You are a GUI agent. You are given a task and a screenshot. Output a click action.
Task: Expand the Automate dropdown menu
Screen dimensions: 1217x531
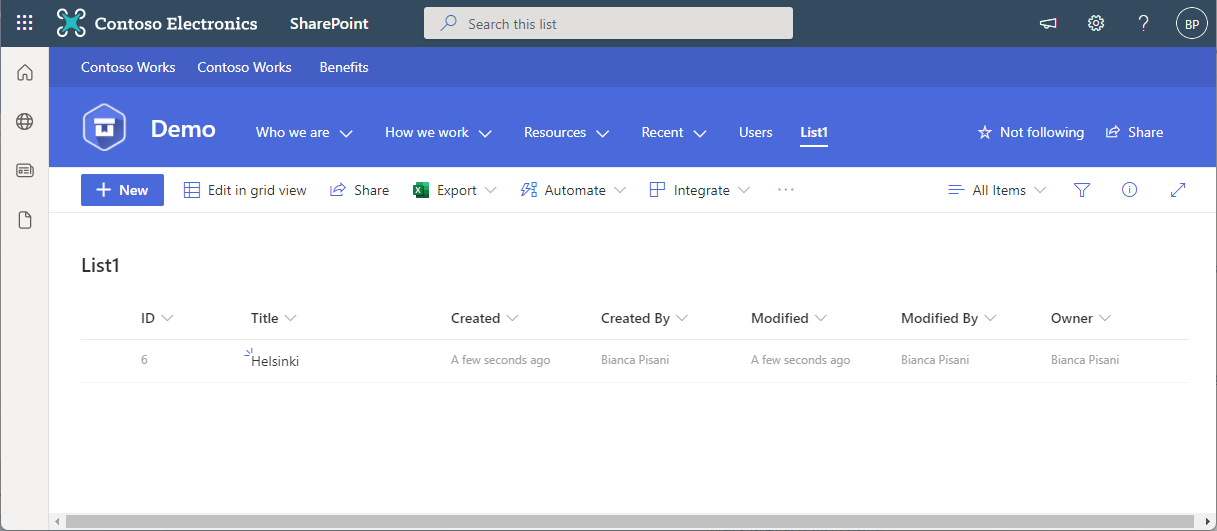[574, 190]
